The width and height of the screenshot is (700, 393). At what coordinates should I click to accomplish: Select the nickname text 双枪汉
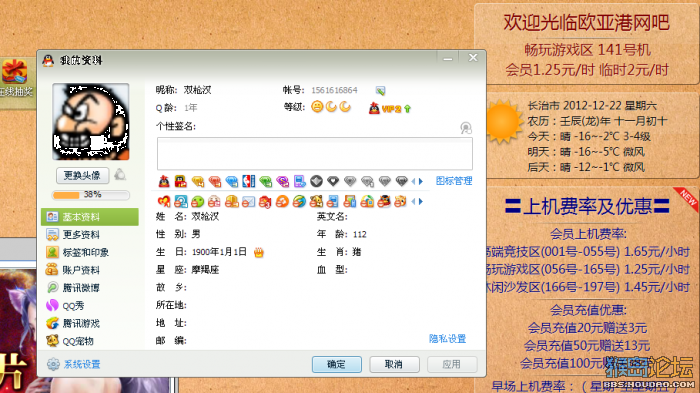(x=197, y=90)
